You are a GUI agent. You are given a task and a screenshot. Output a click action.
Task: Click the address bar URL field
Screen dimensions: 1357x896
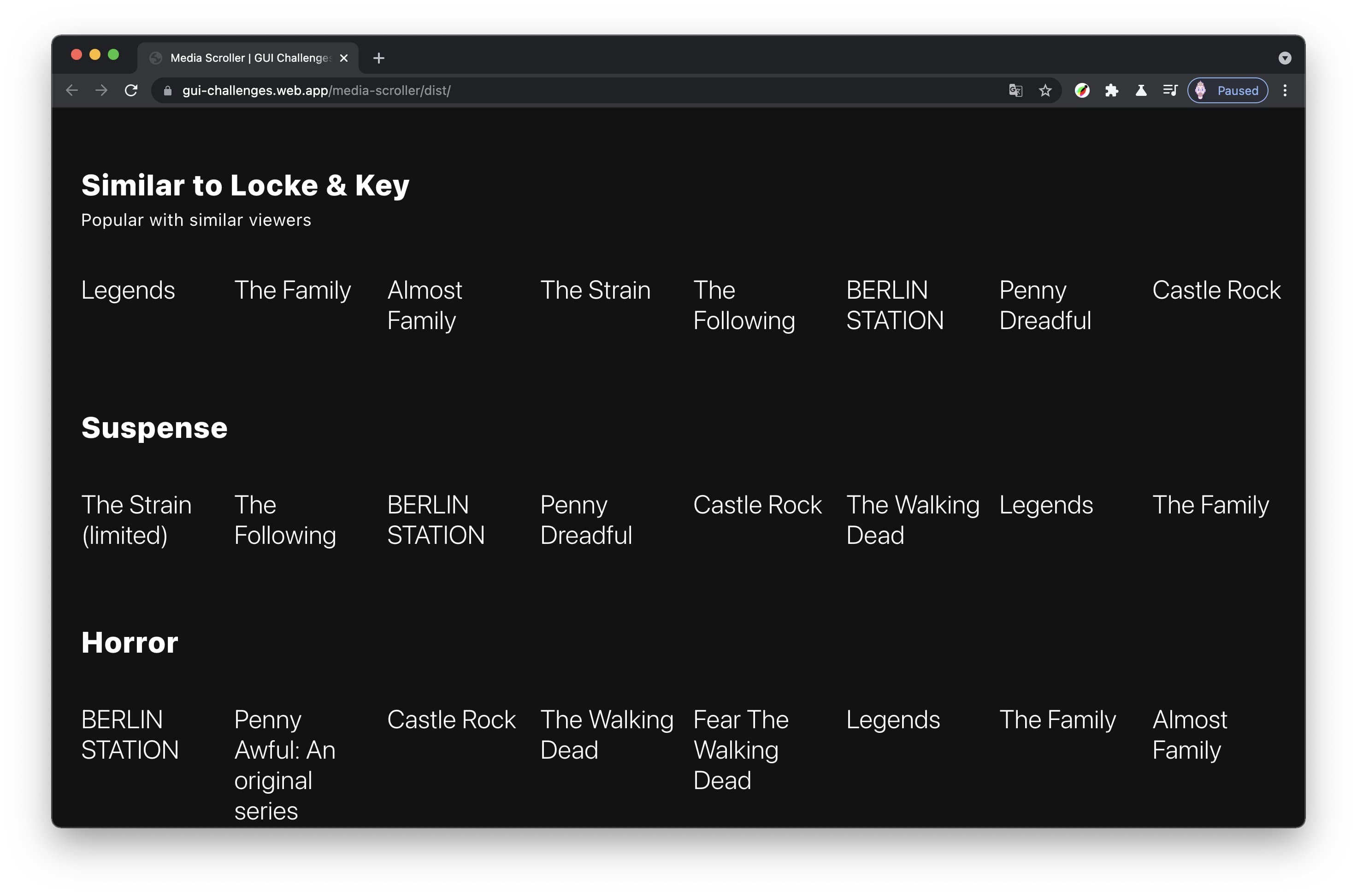pos(315,90)
